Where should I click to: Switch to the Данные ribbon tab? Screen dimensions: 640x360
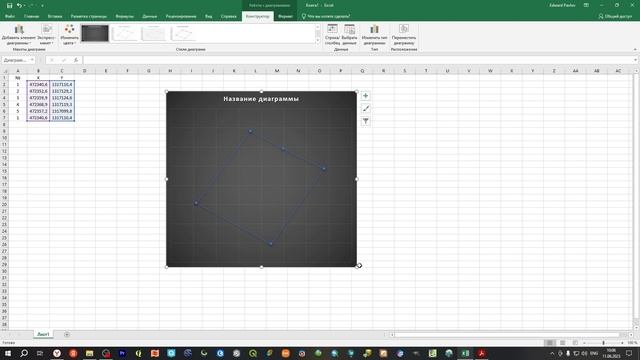(149, 16)
